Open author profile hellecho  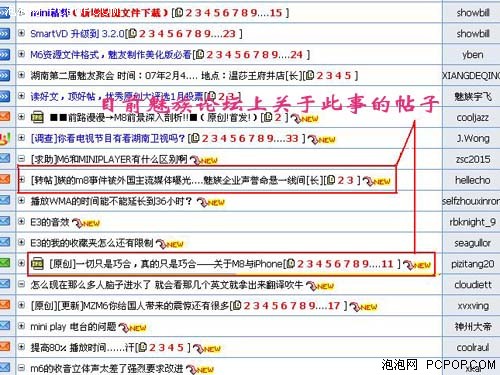coord(473,180)
